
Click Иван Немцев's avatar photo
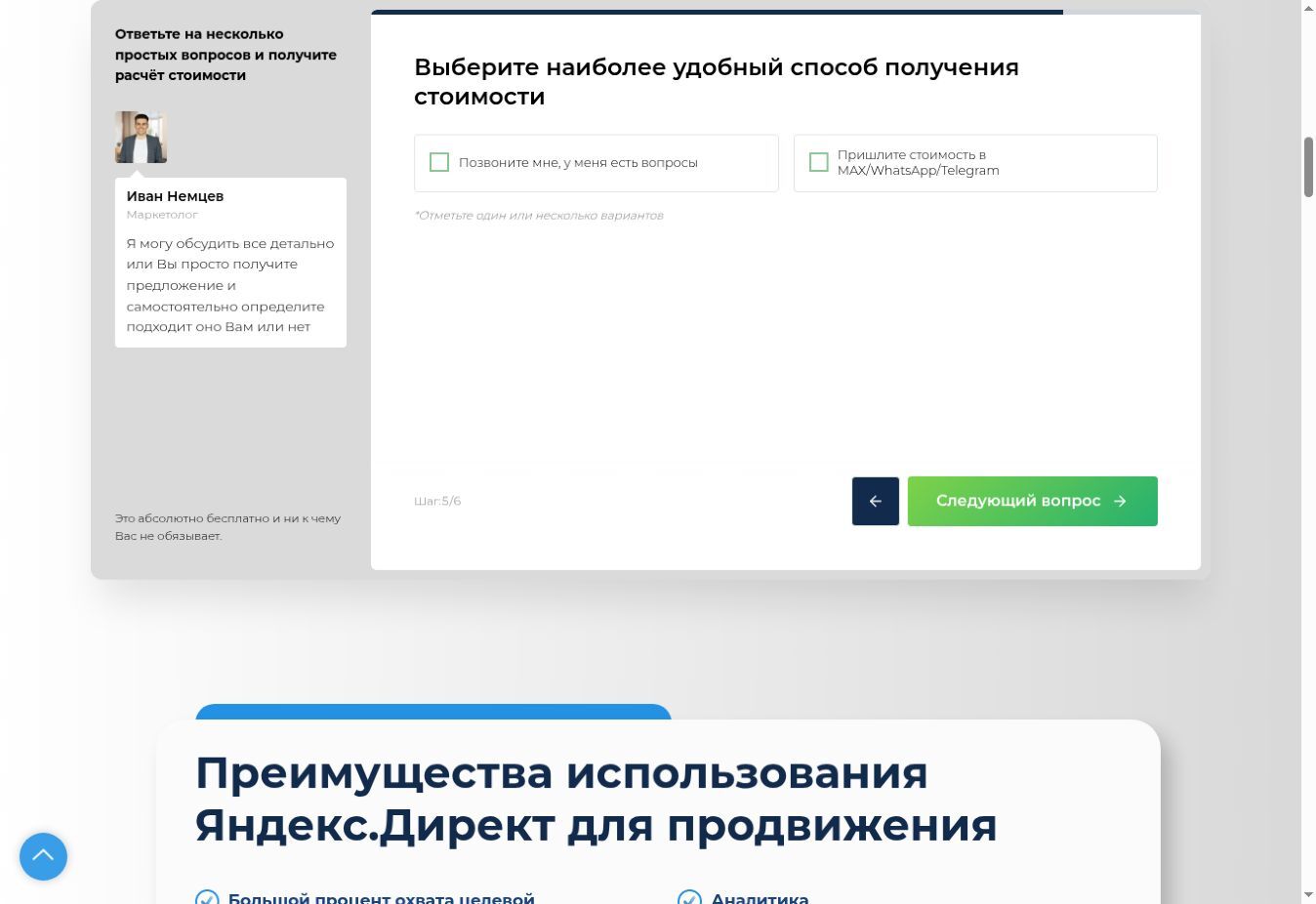[x=141, y=137]
